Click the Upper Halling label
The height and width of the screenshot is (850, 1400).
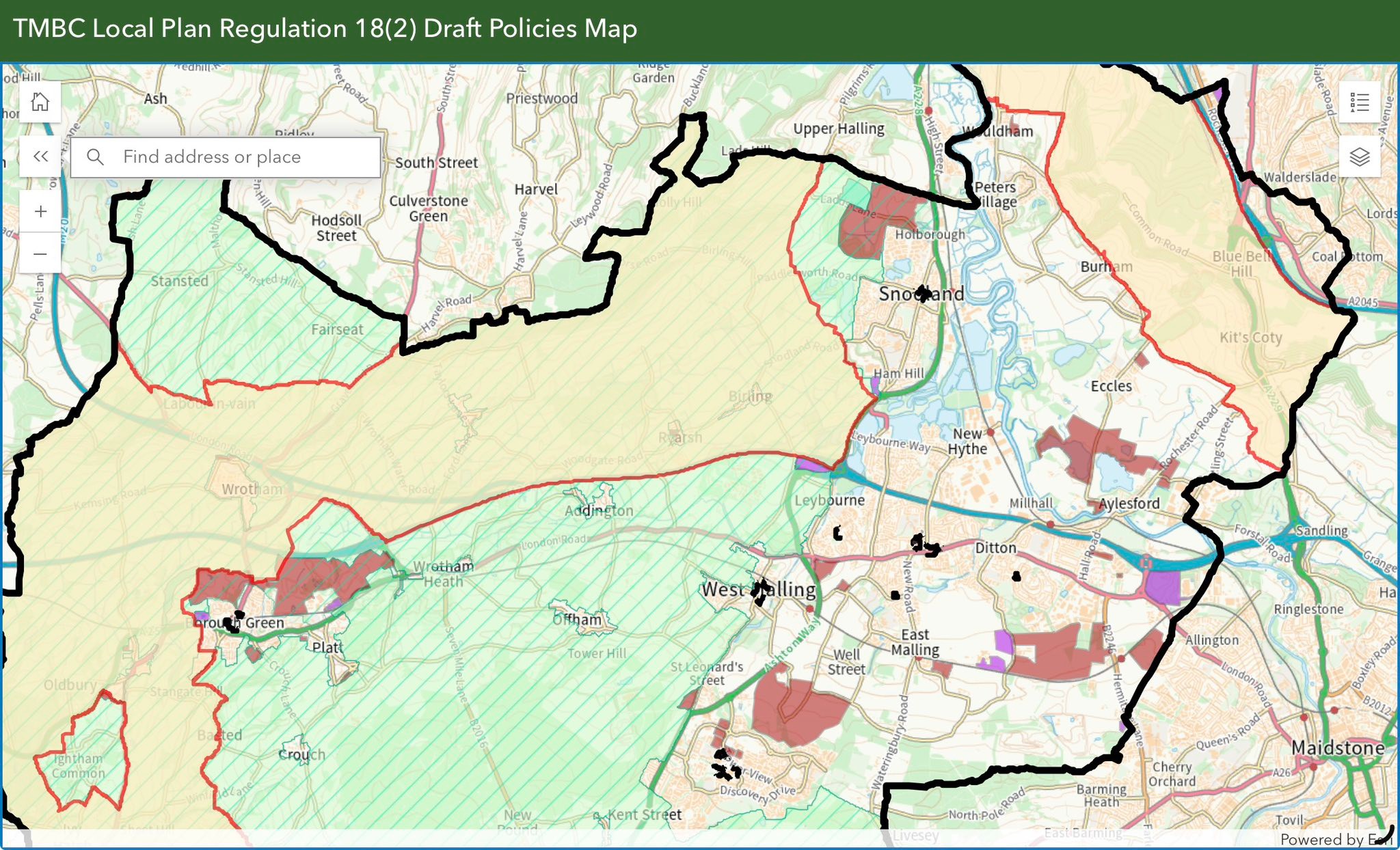839,128
